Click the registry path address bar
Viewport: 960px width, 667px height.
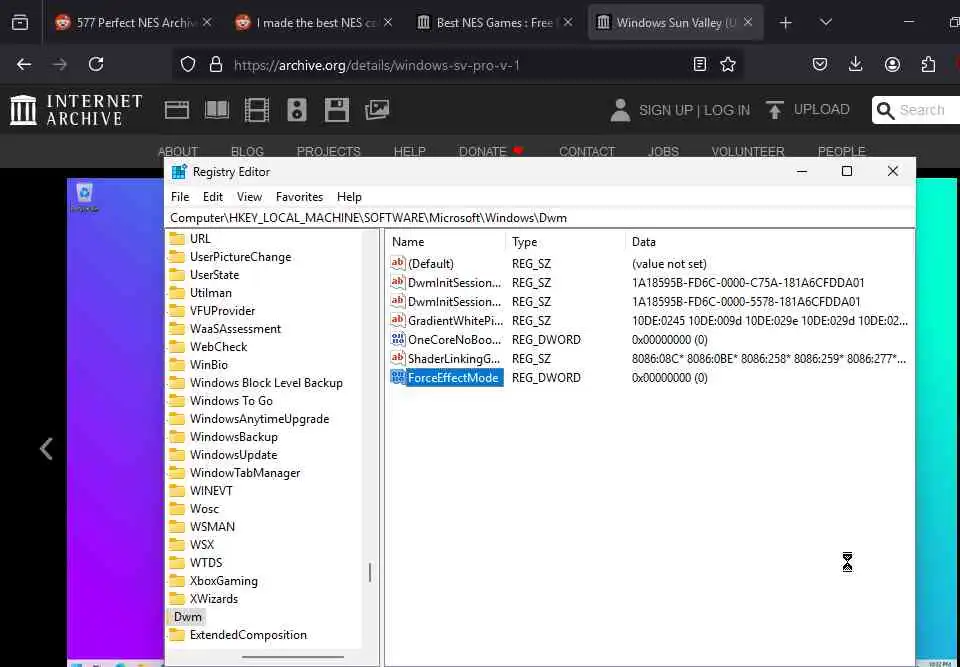coord(540,218)
